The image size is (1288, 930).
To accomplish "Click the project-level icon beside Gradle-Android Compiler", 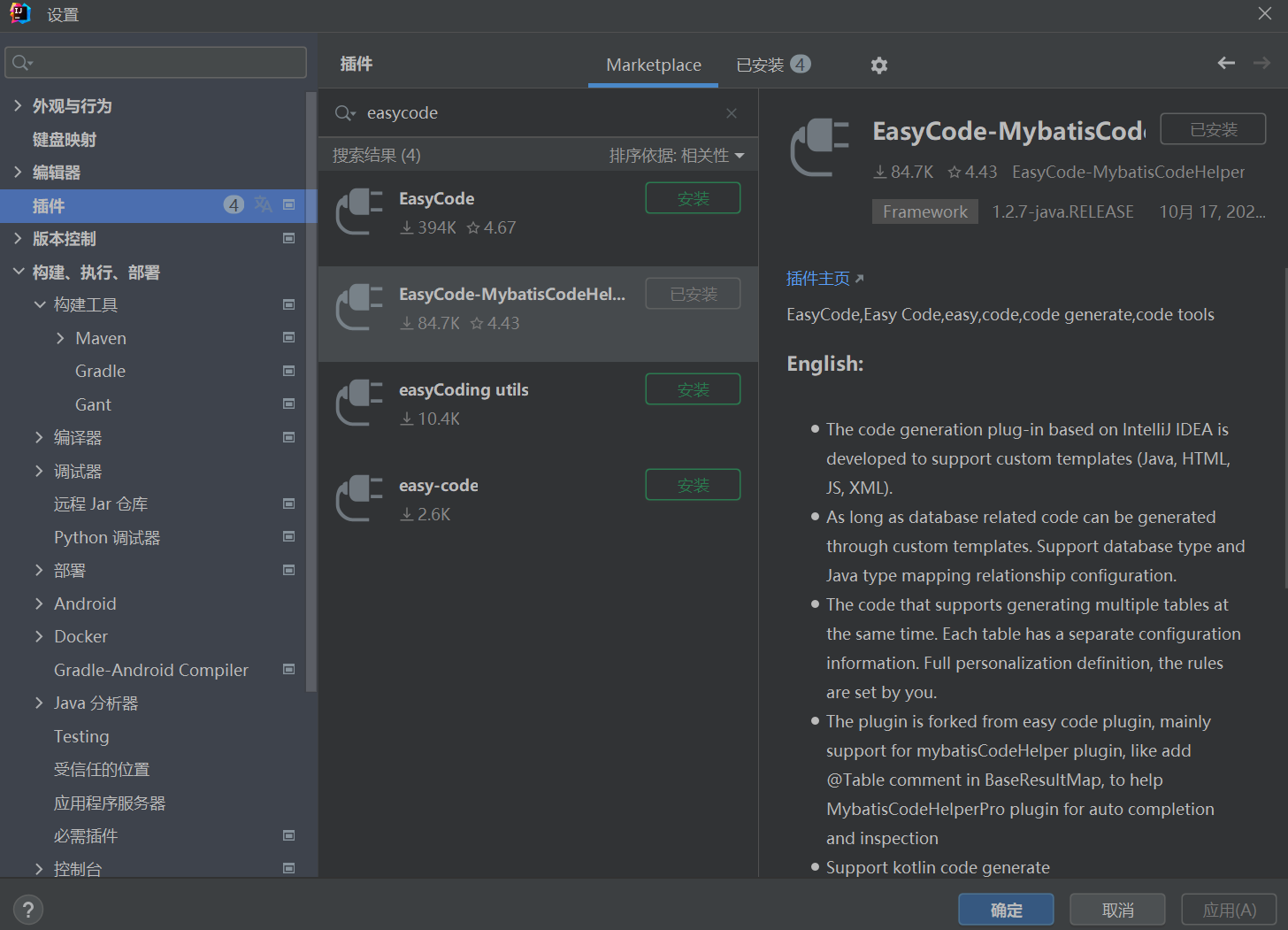I will click(288, 669).
